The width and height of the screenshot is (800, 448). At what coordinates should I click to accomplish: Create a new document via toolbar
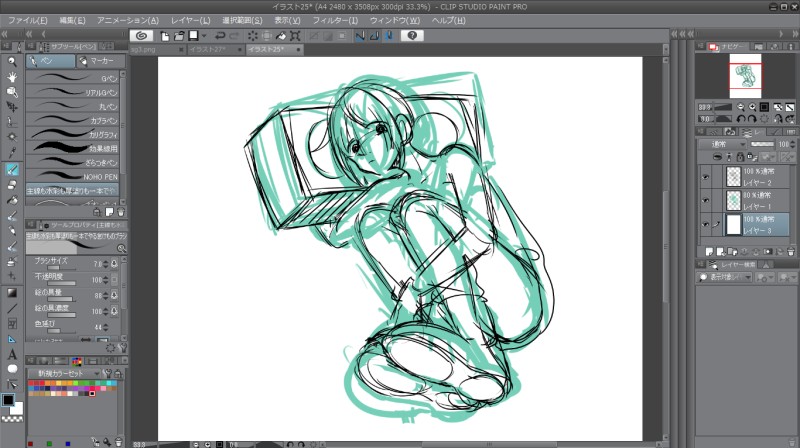(165, 36)
